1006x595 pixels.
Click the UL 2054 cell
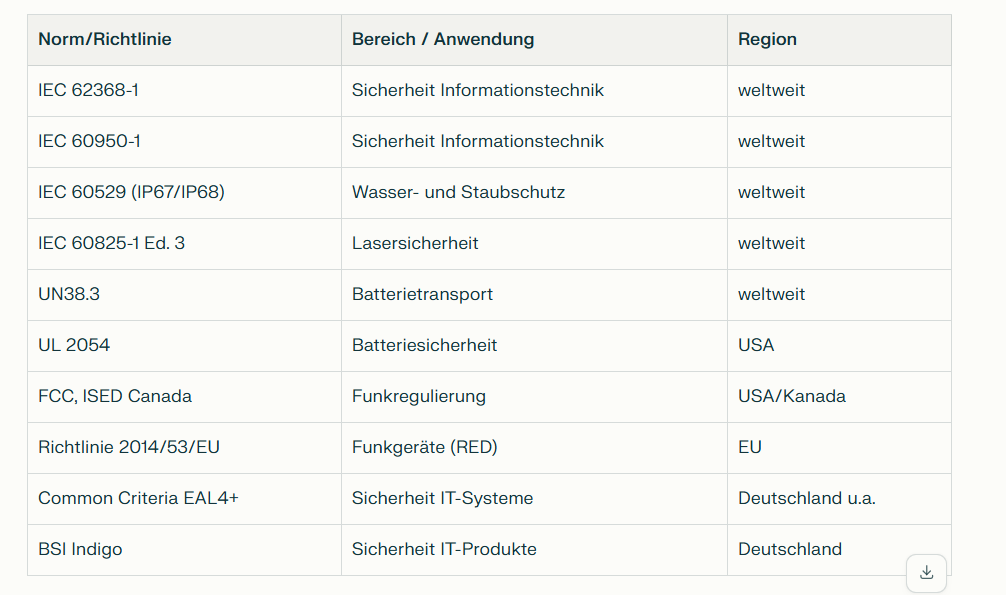[74, 345]
